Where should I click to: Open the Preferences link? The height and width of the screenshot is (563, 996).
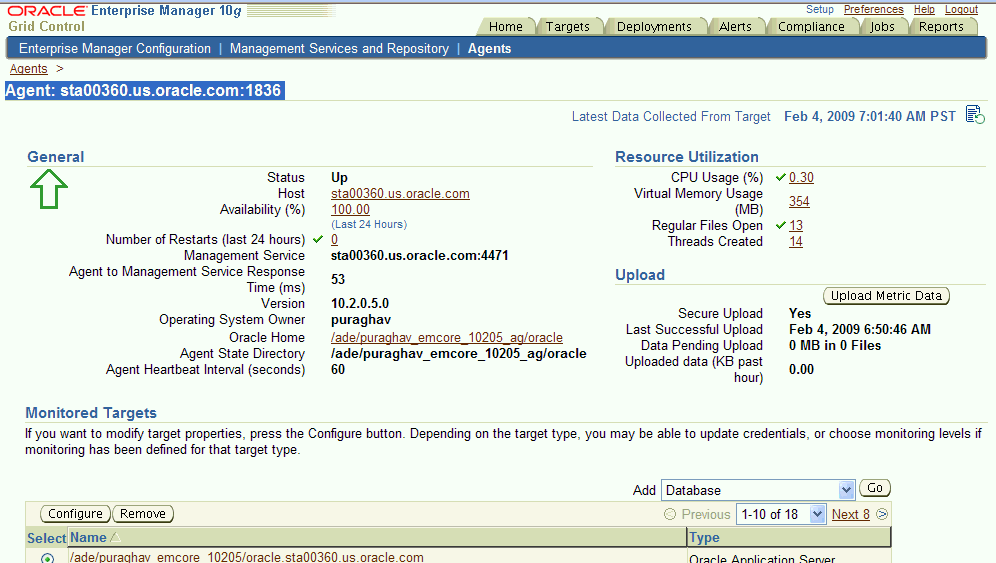(x=873, y=10)
